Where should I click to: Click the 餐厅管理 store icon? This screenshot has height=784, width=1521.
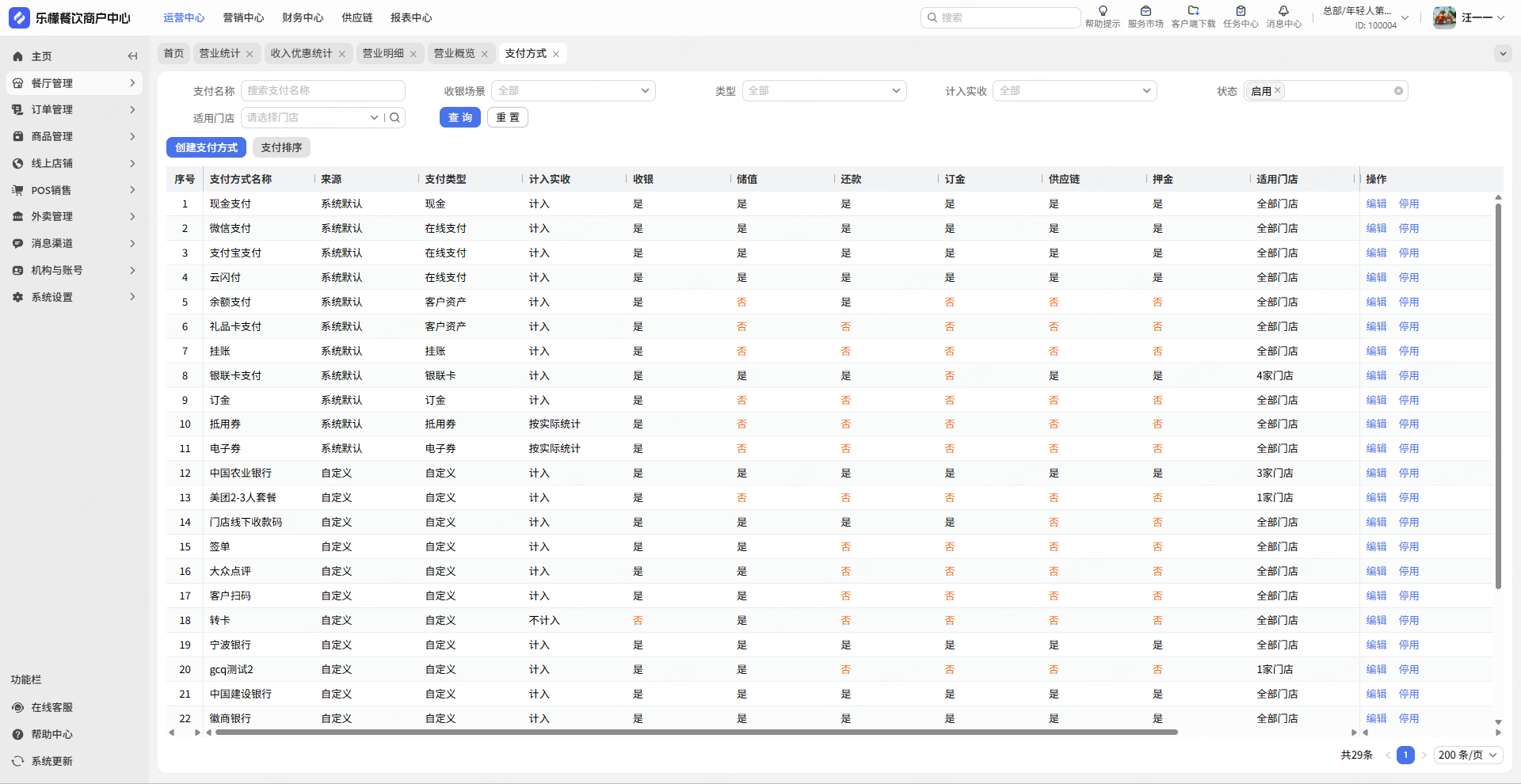(18, 83)
